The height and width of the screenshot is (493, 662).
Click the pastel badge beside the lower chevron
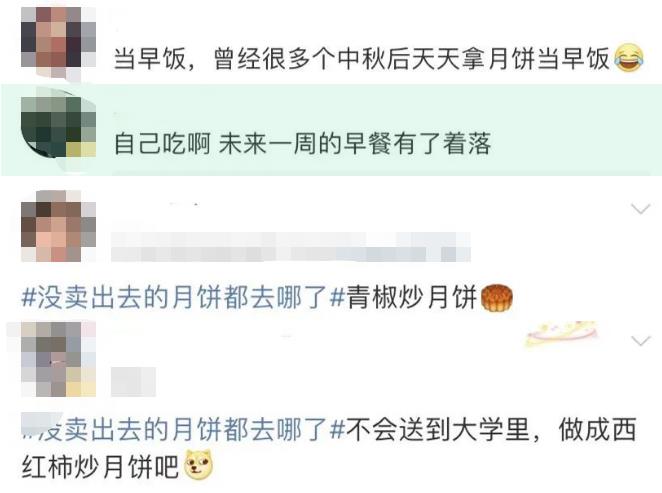[562, 333]
